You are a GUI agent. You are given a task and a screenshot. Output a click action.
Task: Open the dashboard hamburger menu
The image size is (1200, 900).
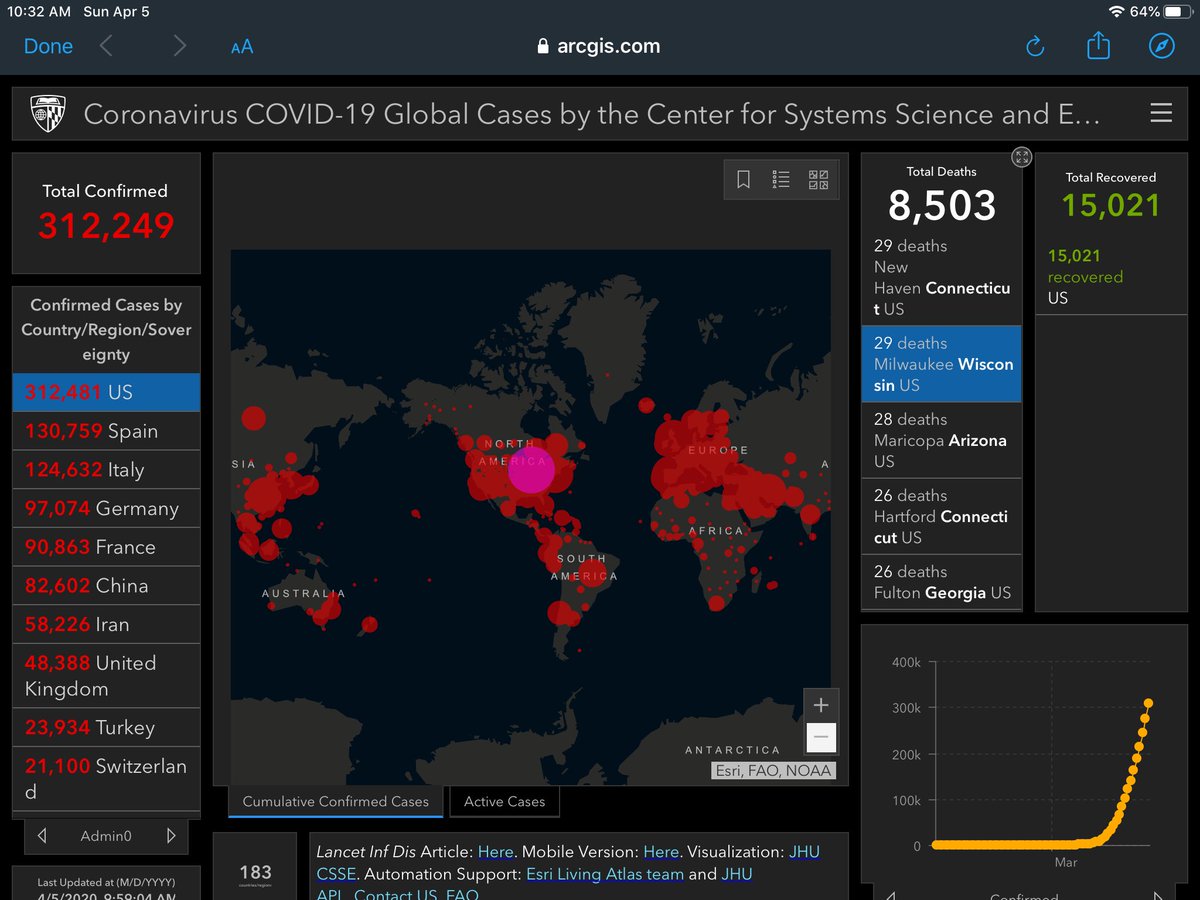click(x=1161, y=113)
